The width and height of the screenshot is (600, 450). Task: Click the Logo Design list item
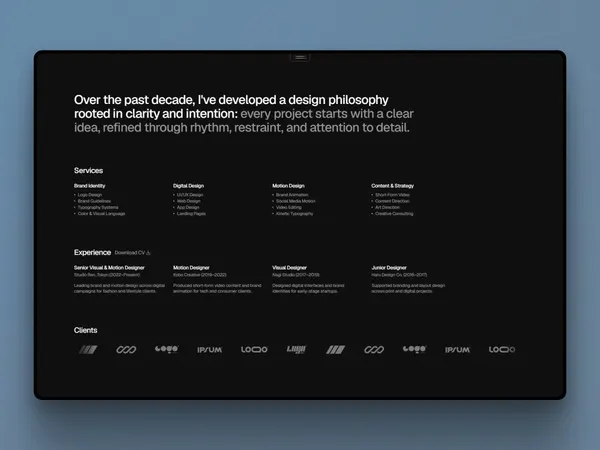90,195
